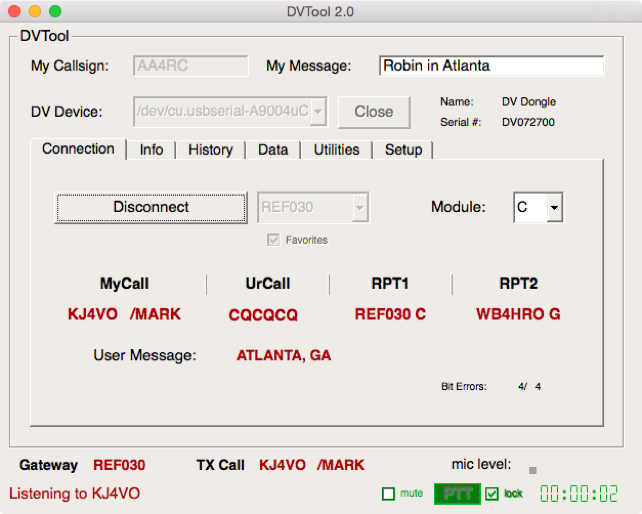Click the My Message text field
This screenshot has height=514, width=642.
tap(491, 66)
